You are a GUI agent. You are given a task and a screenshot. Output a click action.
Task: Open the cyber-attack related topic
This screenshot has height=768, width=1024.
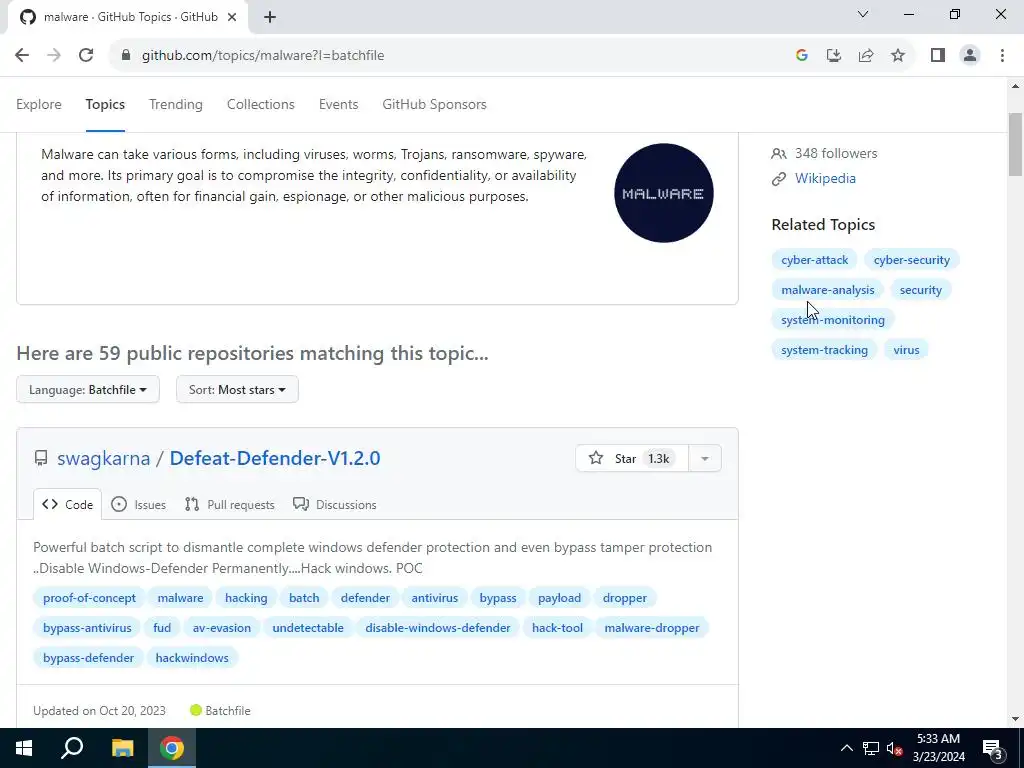814,260
